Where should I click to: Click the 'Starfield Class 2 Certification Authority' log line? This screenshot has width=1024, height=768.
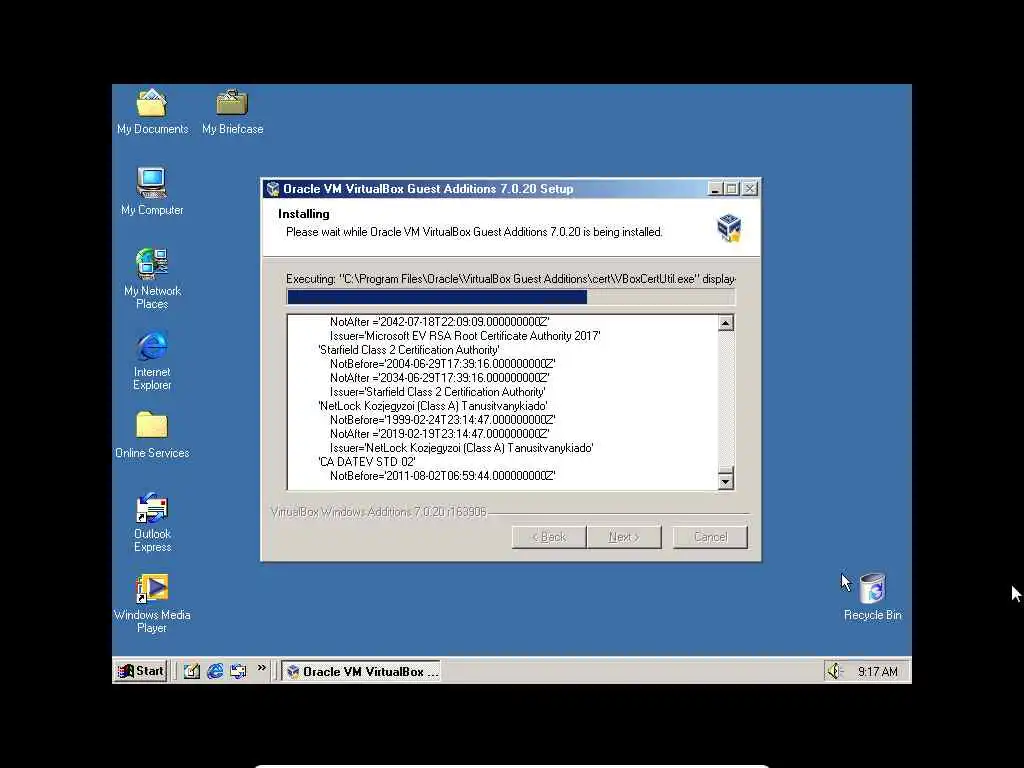click(409, 350)
